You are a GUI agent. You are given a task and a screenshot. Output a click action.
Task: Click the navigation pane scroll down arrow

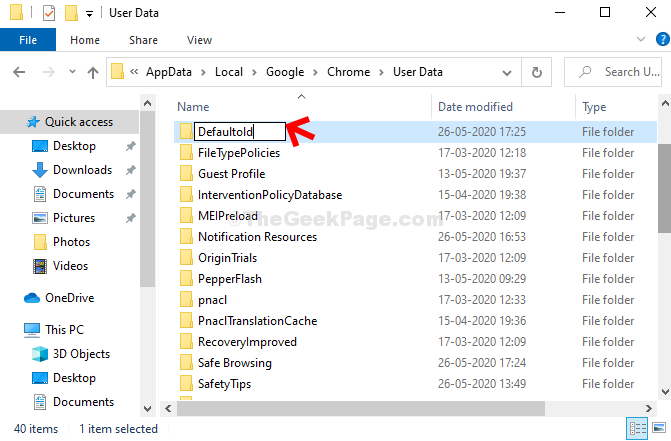coord(147,408)
